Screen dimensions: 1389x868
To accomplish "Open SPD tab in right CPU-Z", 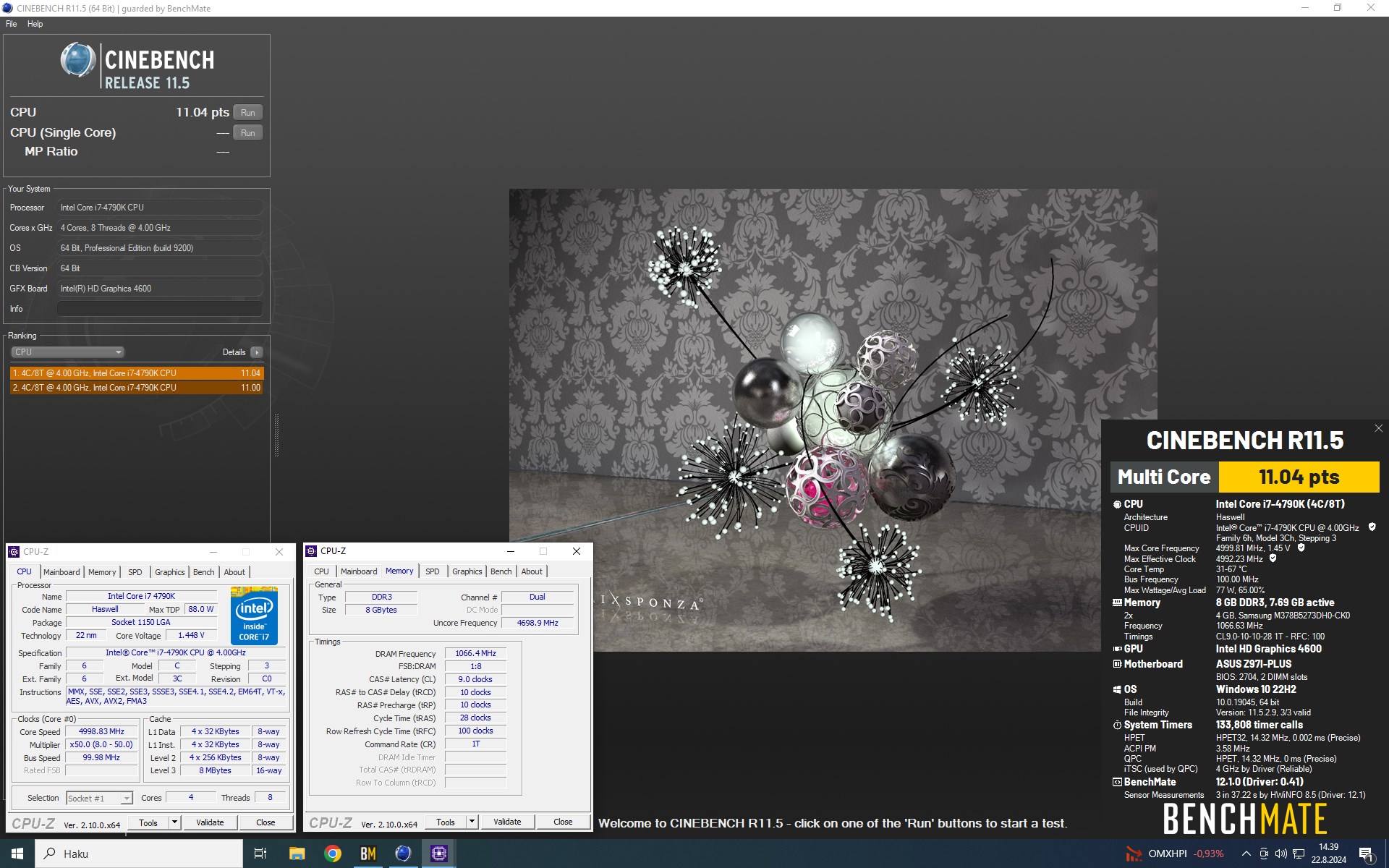I will click(433, 571).
